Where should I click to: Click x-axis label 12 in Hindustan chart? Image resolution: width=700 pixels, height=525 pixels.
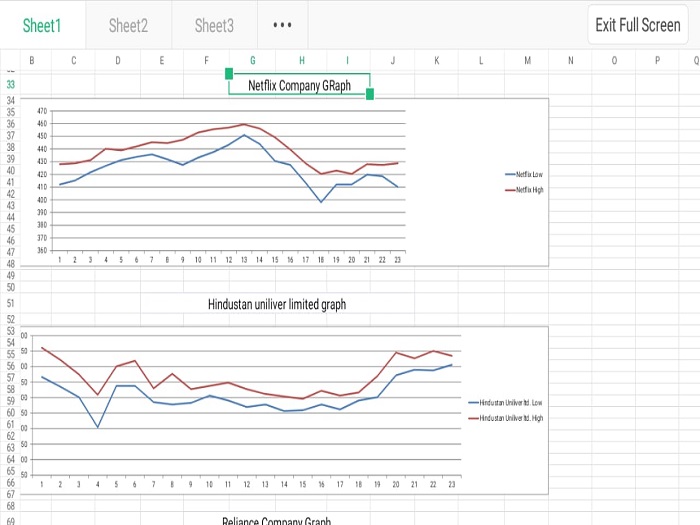pos(246,484)
